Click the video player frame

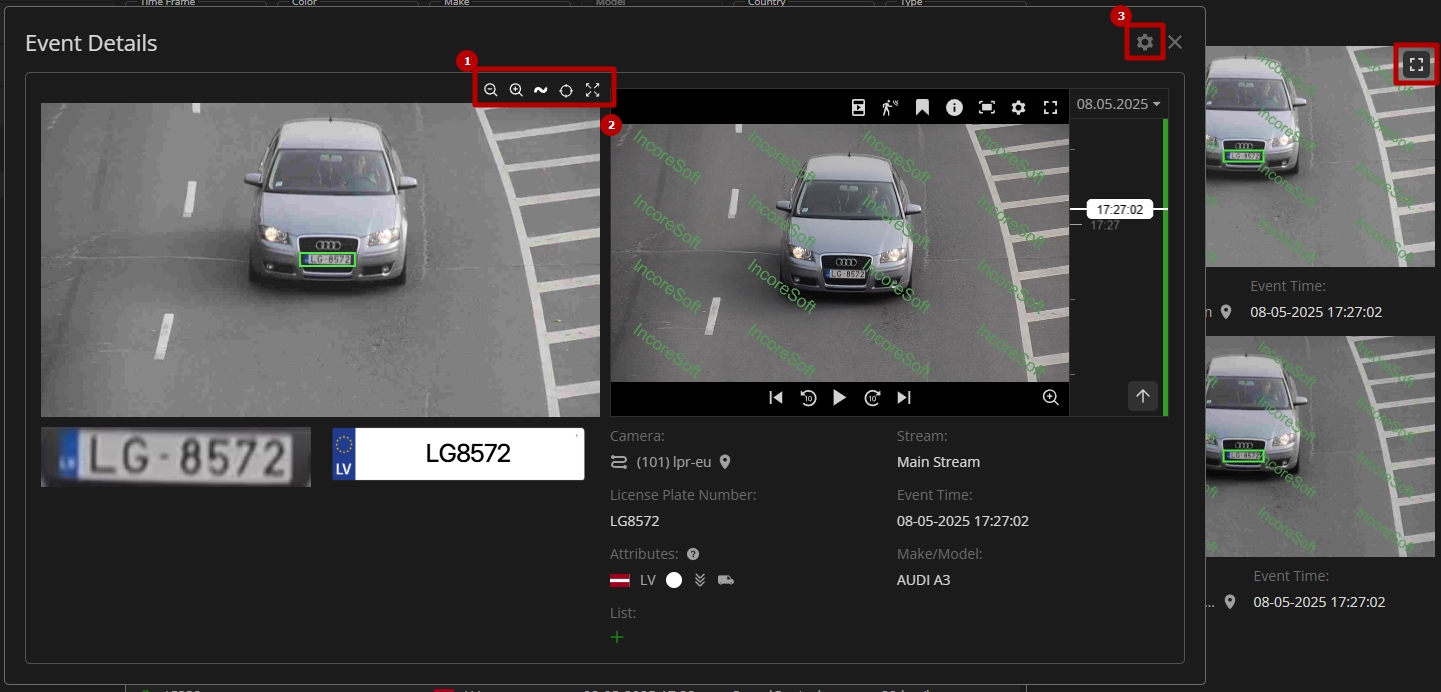pos(840,253)
